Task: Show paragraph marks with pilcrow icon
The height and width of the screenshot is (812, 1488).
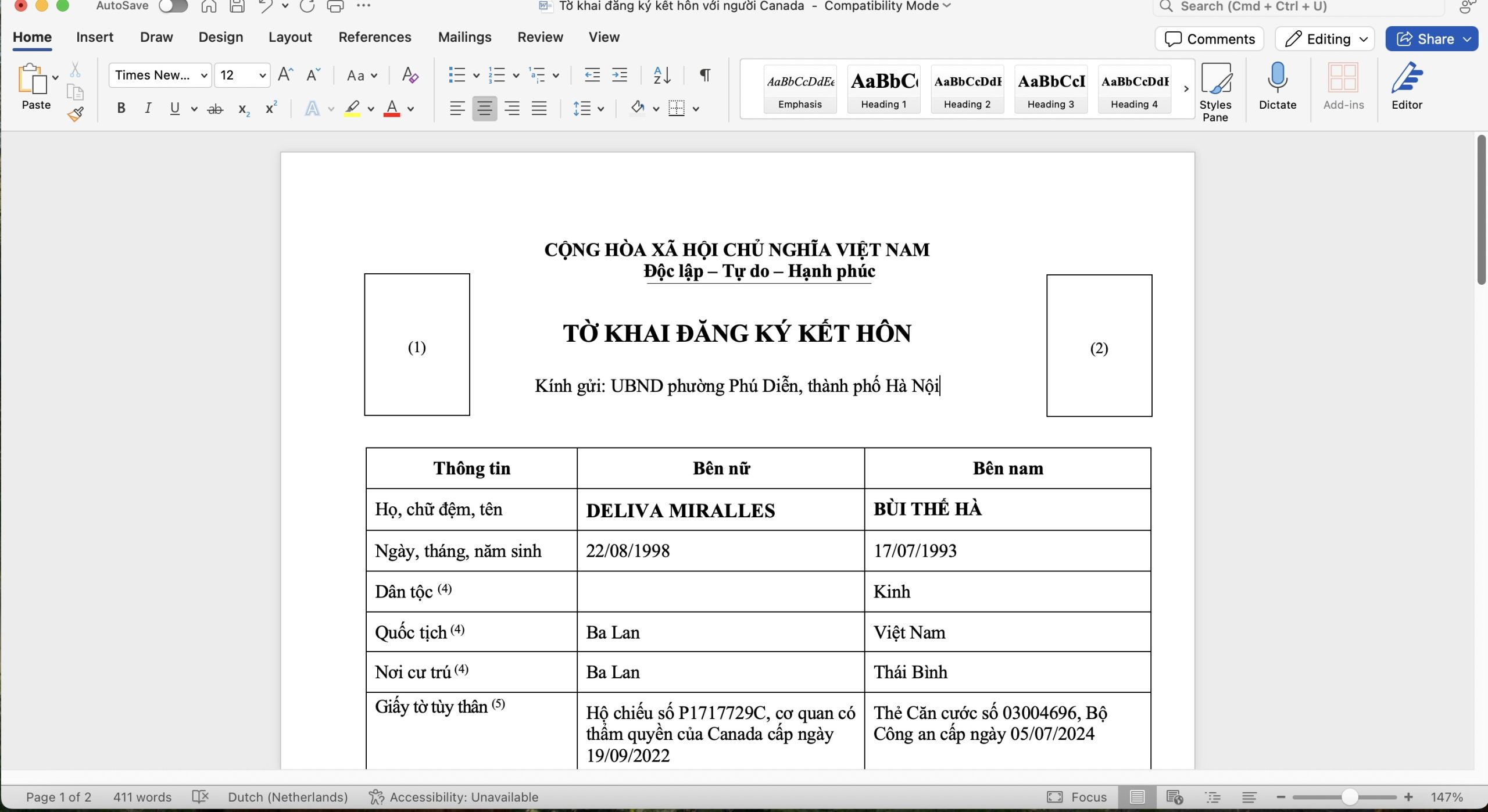Action: point(704,75)
